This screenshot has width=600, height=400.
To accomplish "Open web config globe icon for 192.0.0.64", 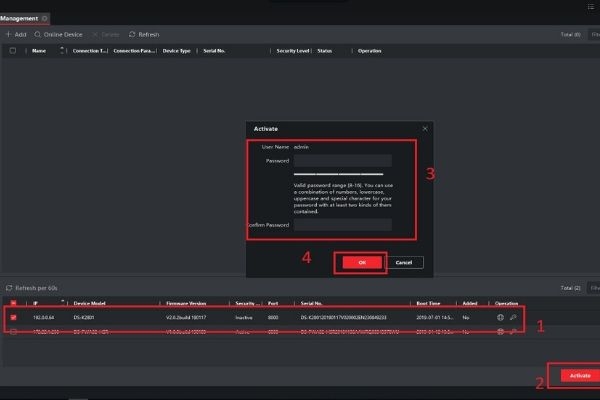I will tap(500, 318).
